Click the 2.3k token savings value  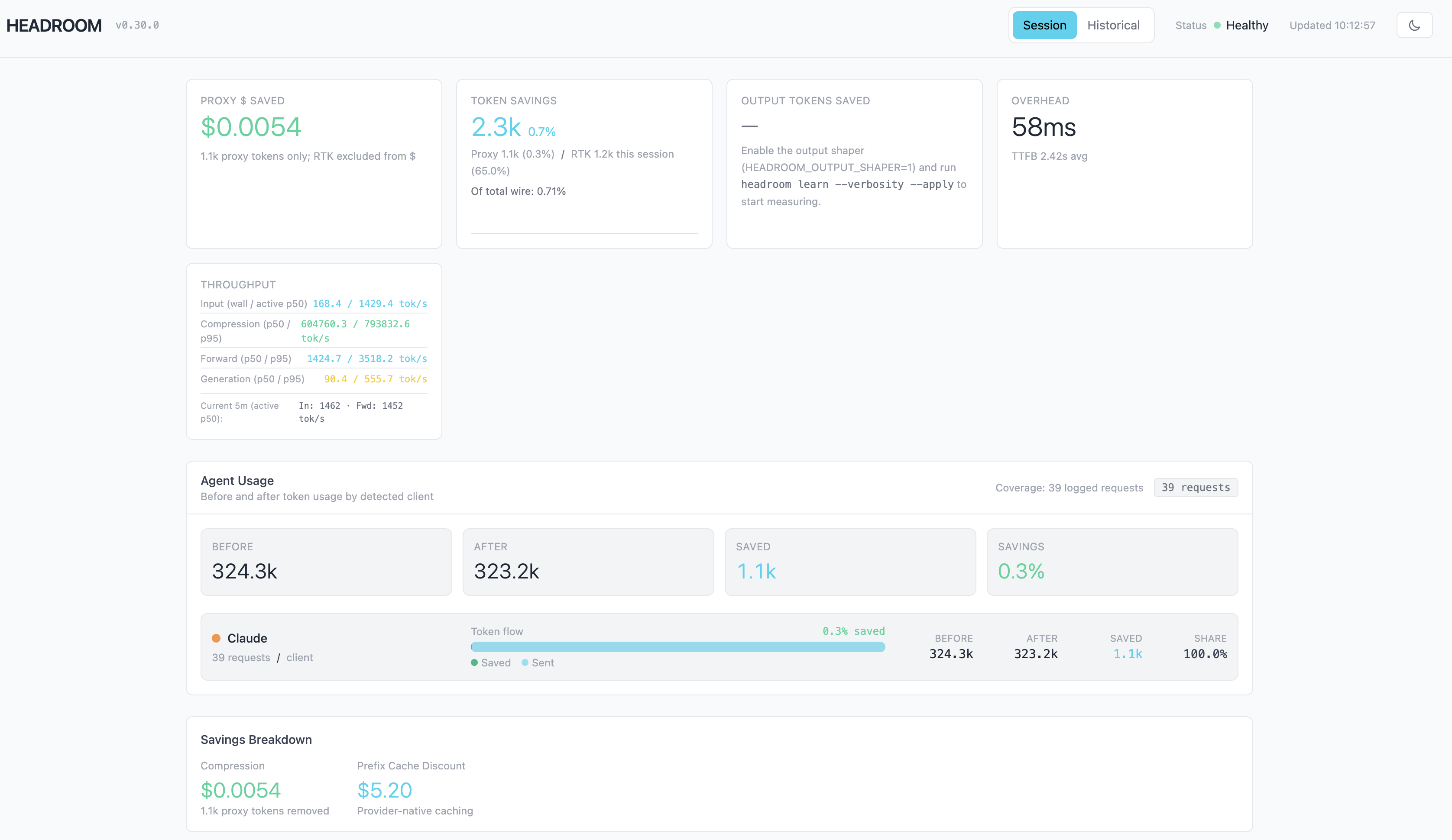(496, 127)
